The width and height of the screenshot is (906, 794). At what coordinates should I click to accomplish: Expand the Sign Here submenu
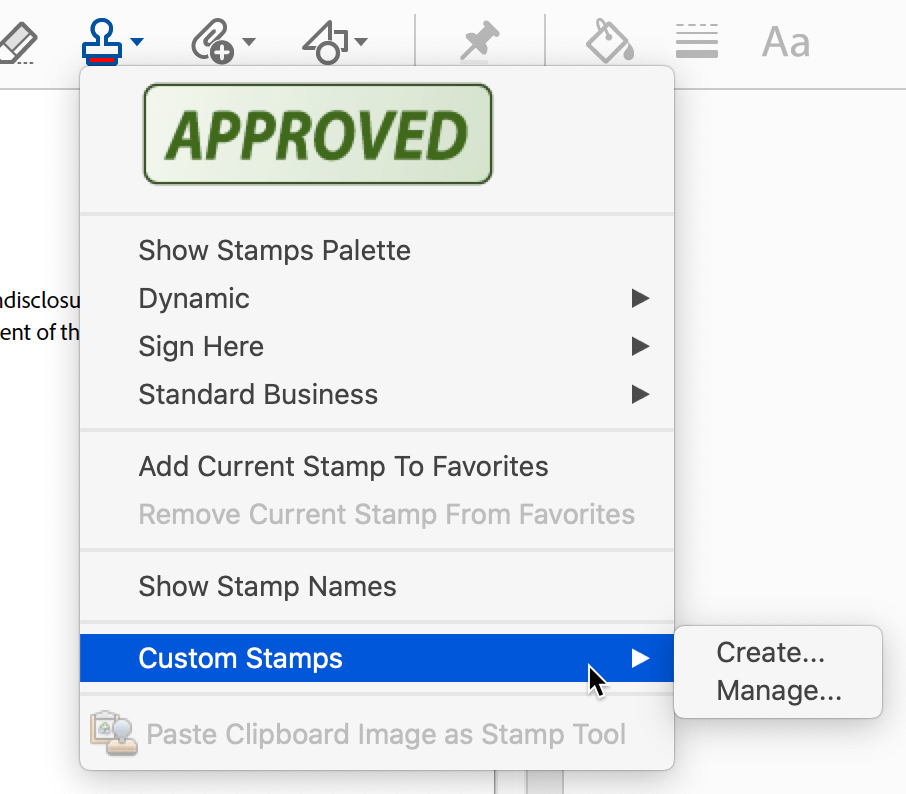click(x=201, y=346)
